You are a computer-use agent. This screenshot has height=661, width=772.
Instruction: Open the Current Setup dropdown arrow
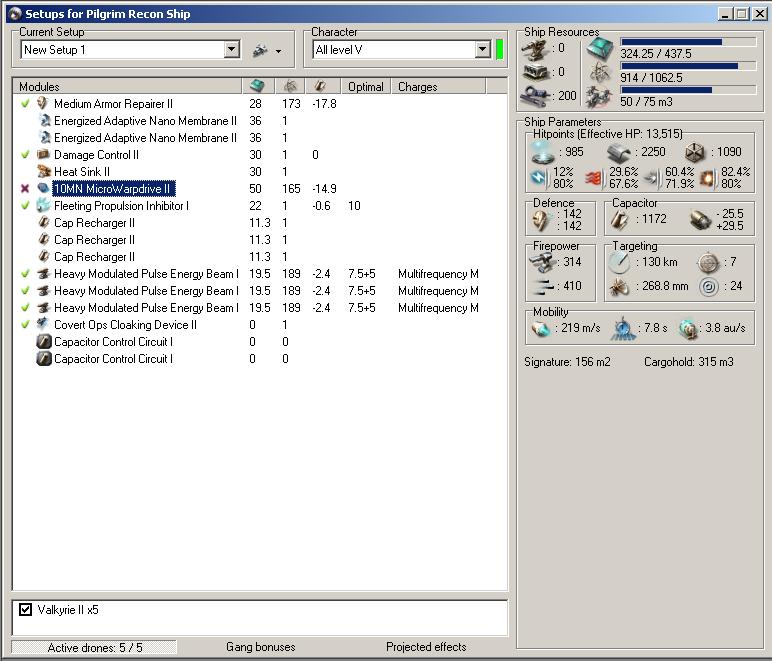click(231, 49)
